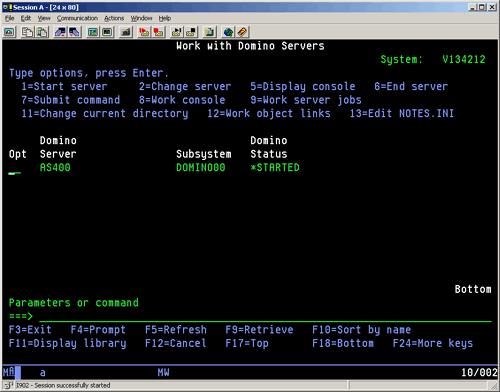The width and height of the screenshot is (500, 392).
Task: Click the Stop macro recording icon
Action: (159, 32)
